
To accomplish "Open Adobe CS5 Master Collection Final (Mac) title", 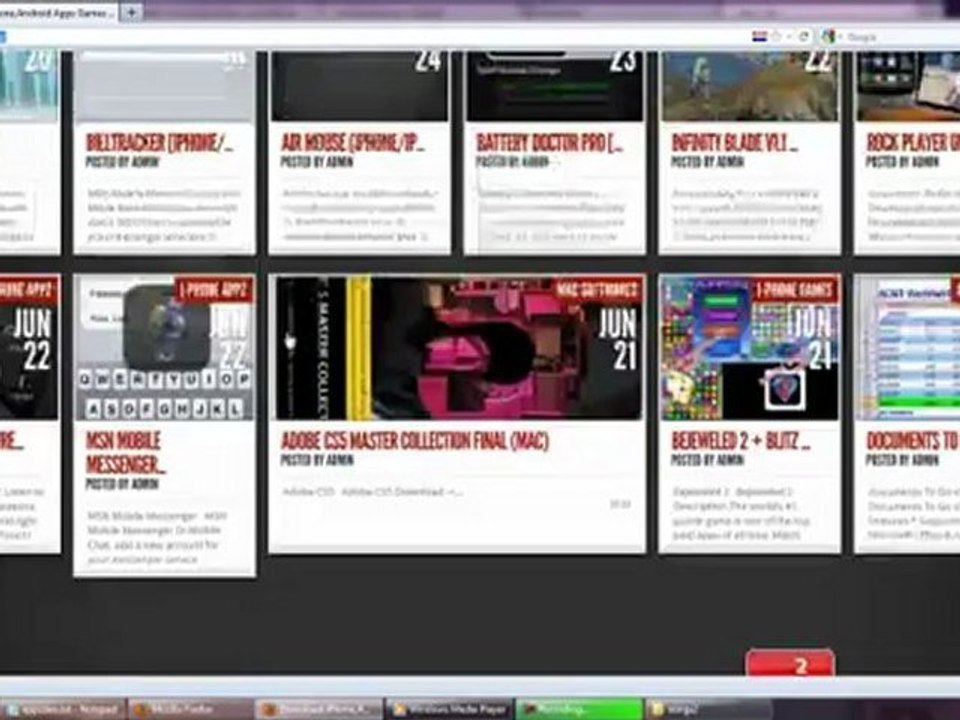I will (x=414, y=441).
